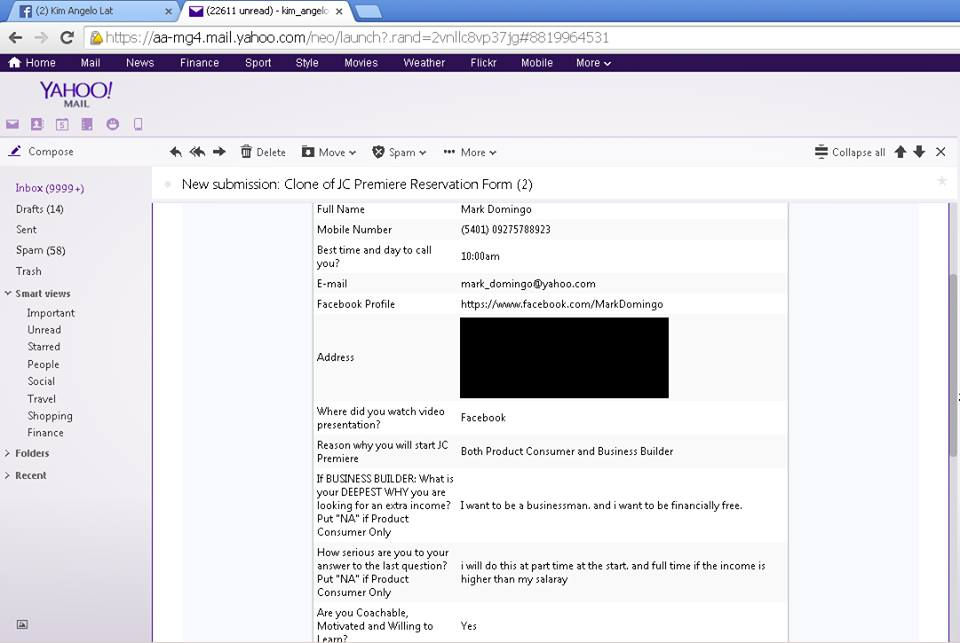The width and height of the screenshot is (960, 643).
Task: Open Mail in the navigation bar
Action: click(x=91, y=63)
